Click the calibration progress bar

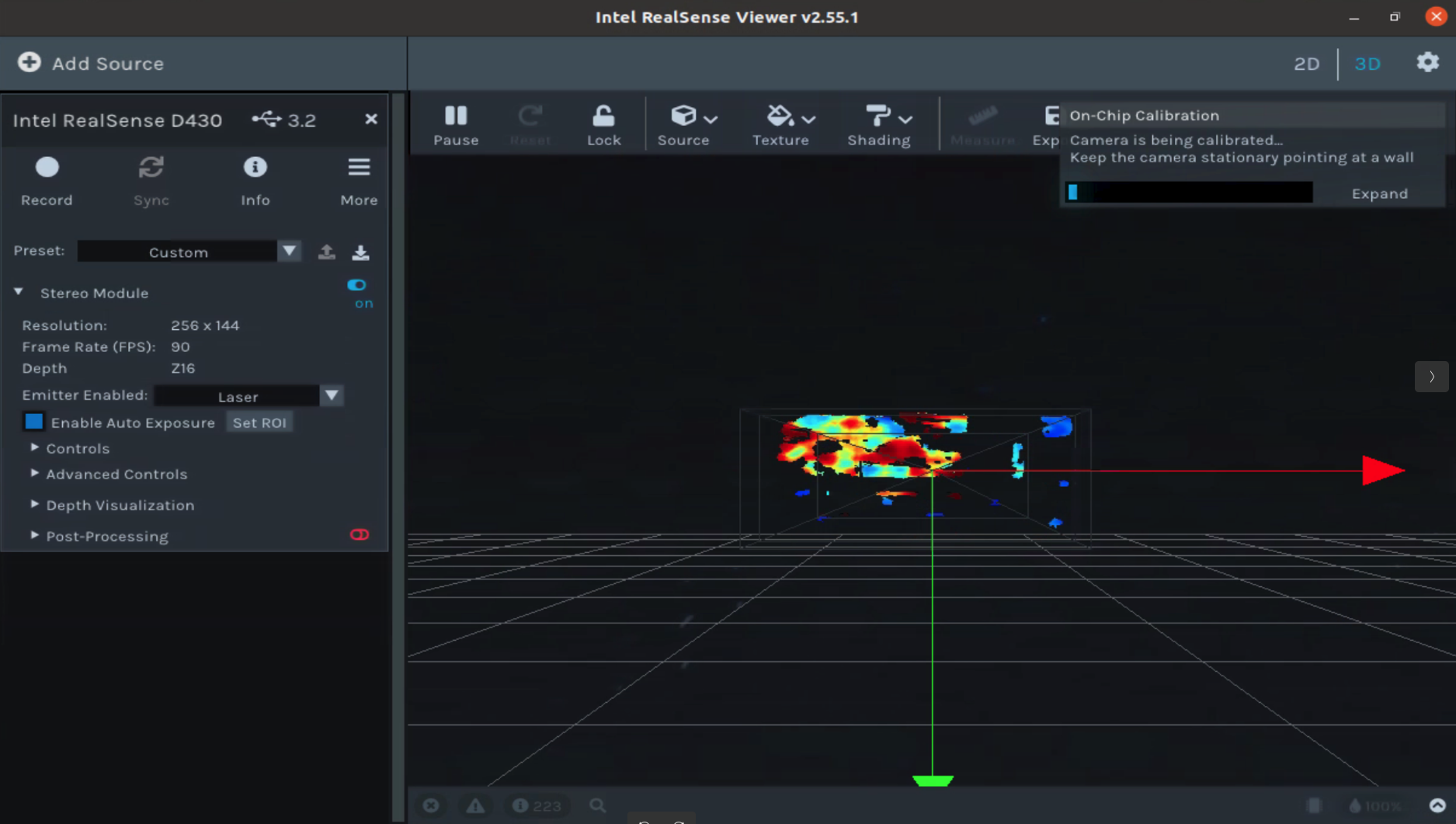[1189, 193]
